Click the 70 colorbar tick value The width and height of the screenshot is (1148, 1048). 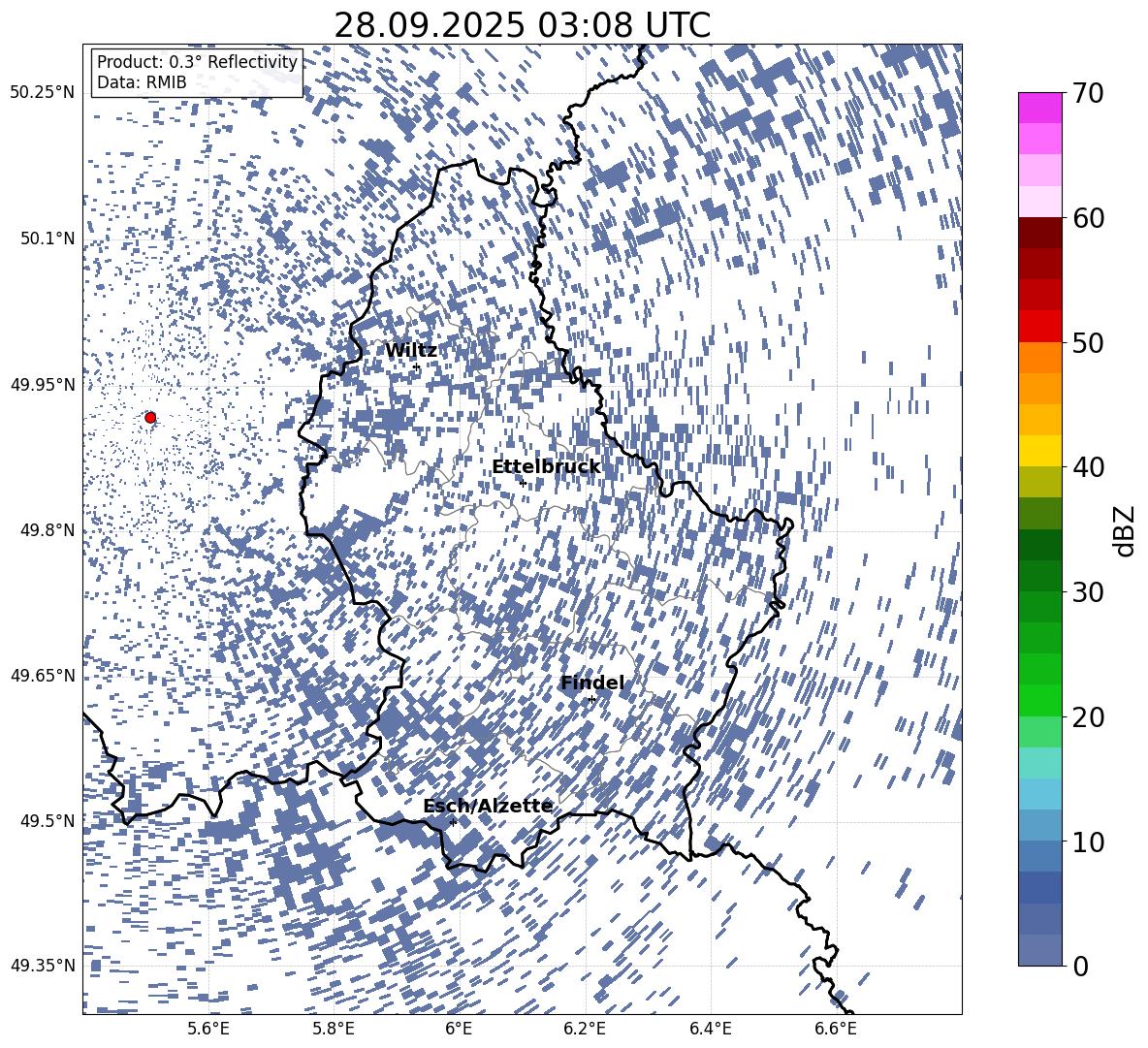pyautogui.click(x=1089, y=93)
